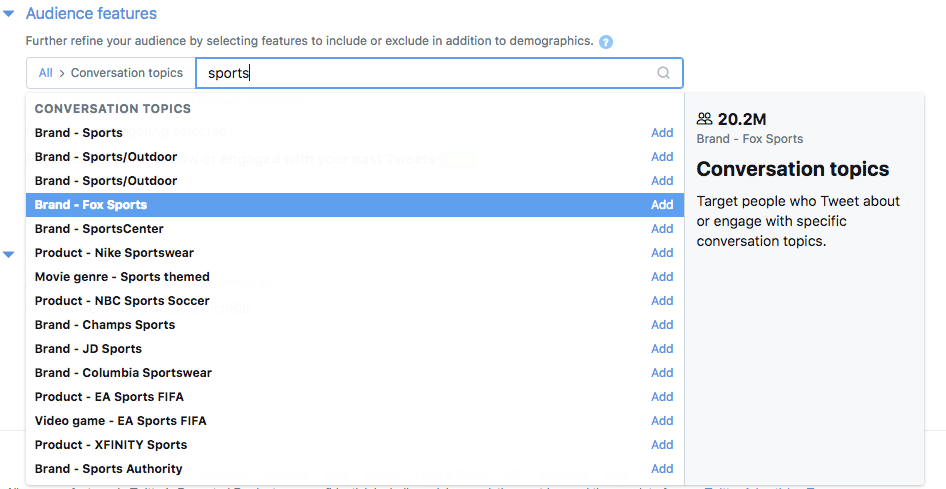The height and width of the screenshot is (489, 946).
Task: Go back to All categories breadcrumb
Action: click(45, 73)
